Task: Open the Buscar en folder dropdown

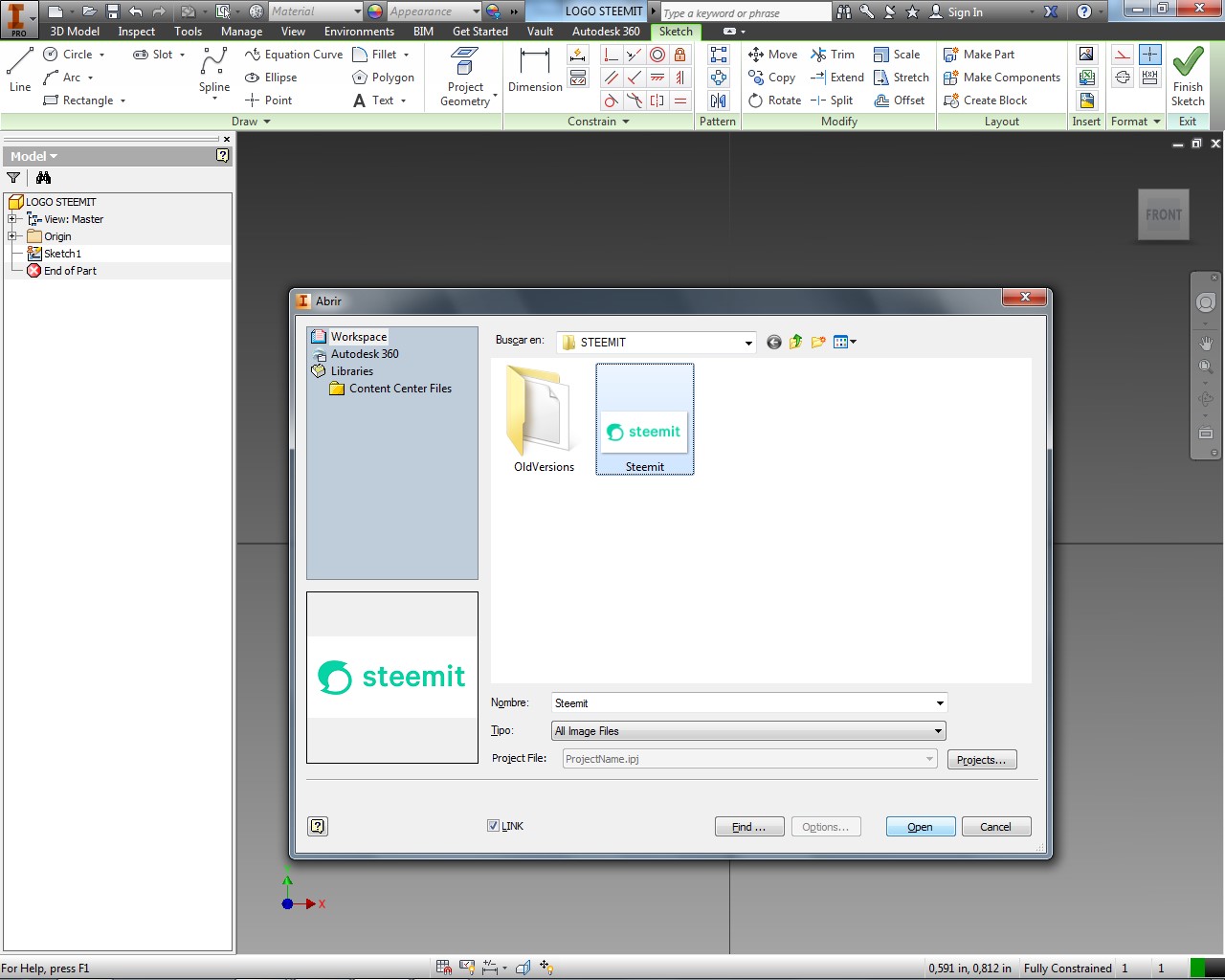Action: [x=748, y=343]
